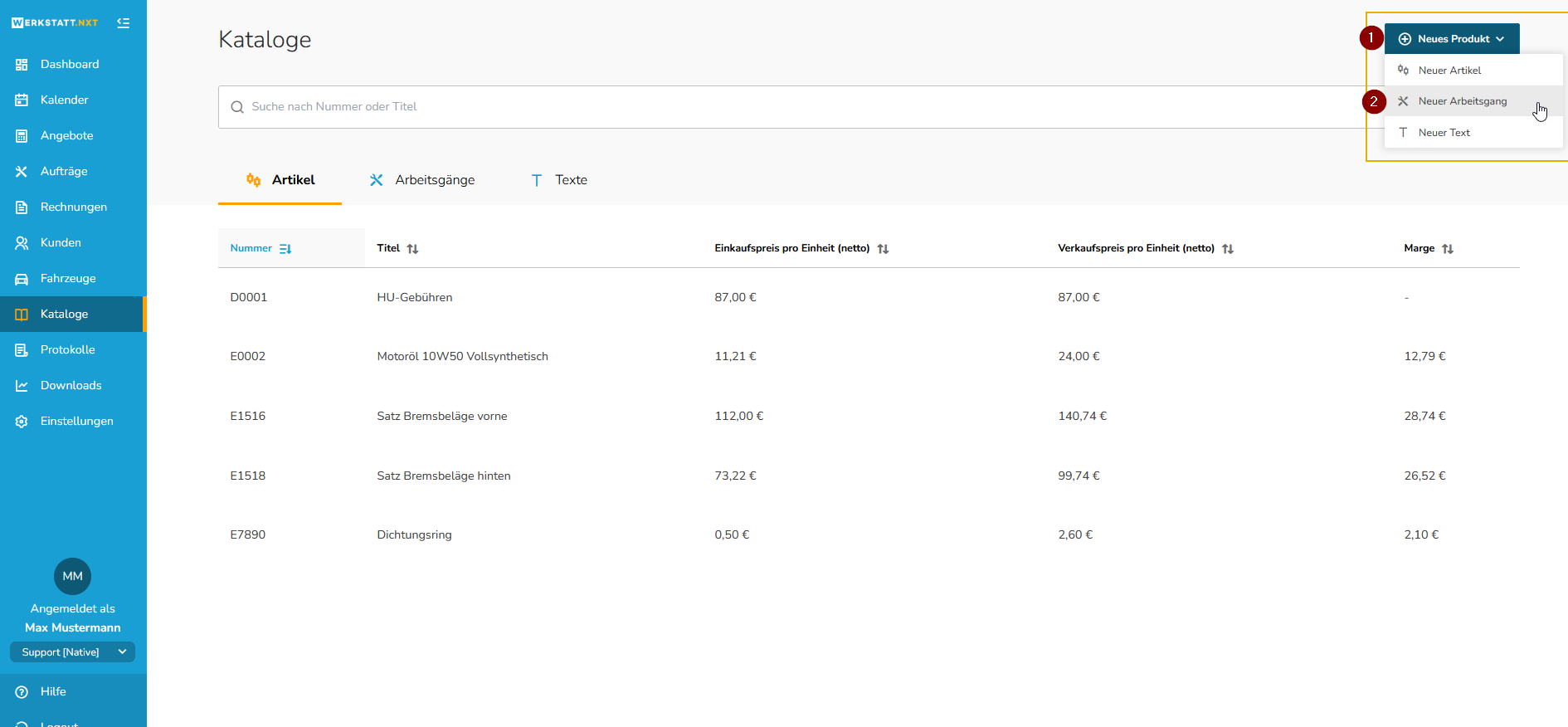Click the MM user avatar
Viewport: 1568px width, 727px height.
73,576
